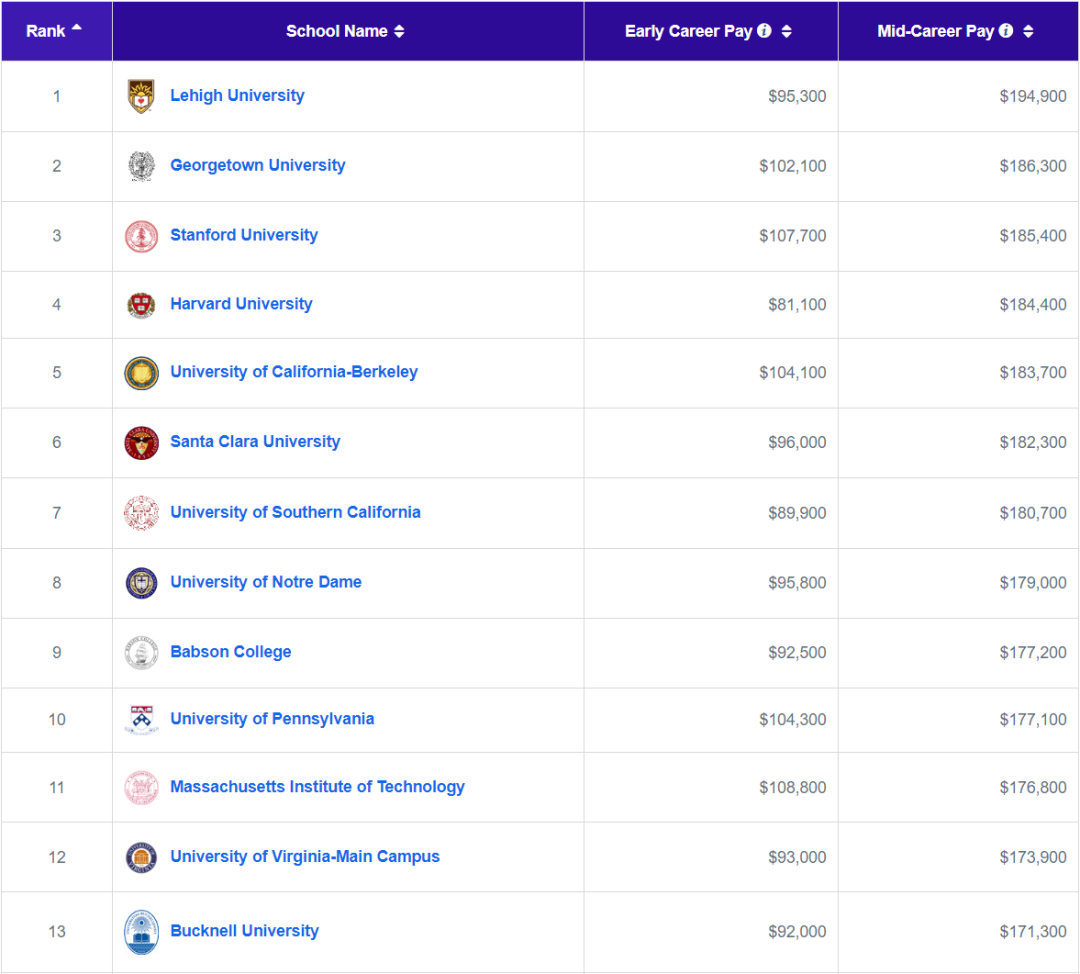Open University of Southern California link
Viewport: 1080px width, 974px height.
(295, 512)
